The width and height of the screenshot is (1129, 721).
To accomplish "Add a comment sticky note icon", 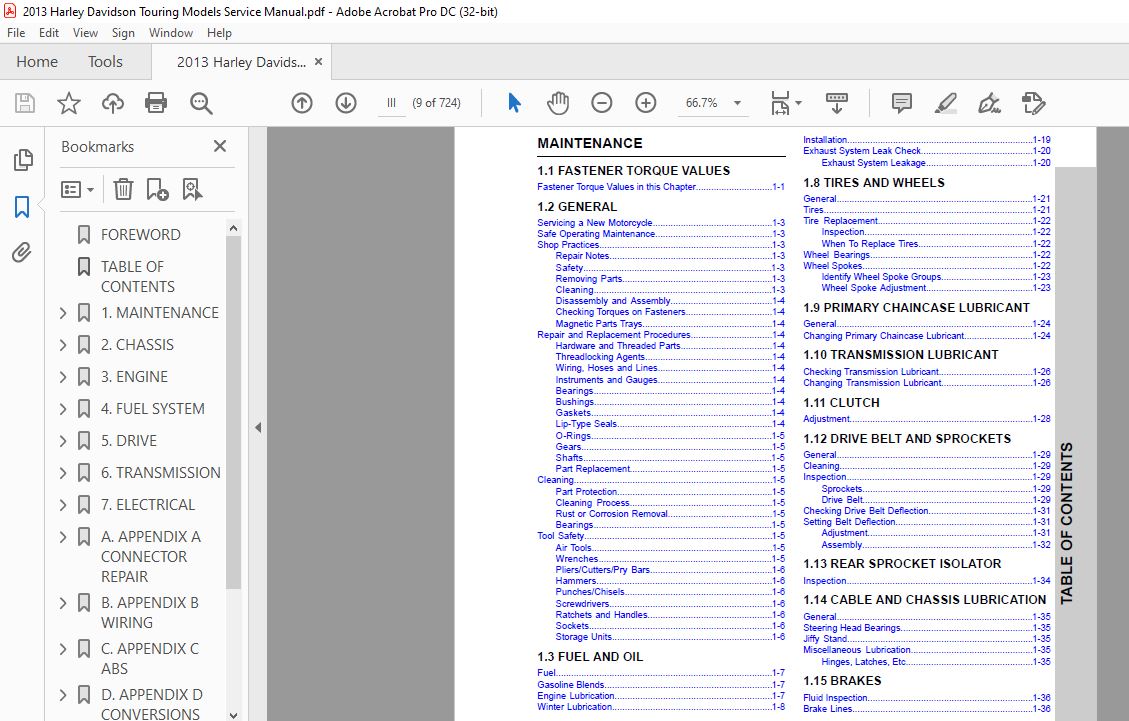I will 901,103.
